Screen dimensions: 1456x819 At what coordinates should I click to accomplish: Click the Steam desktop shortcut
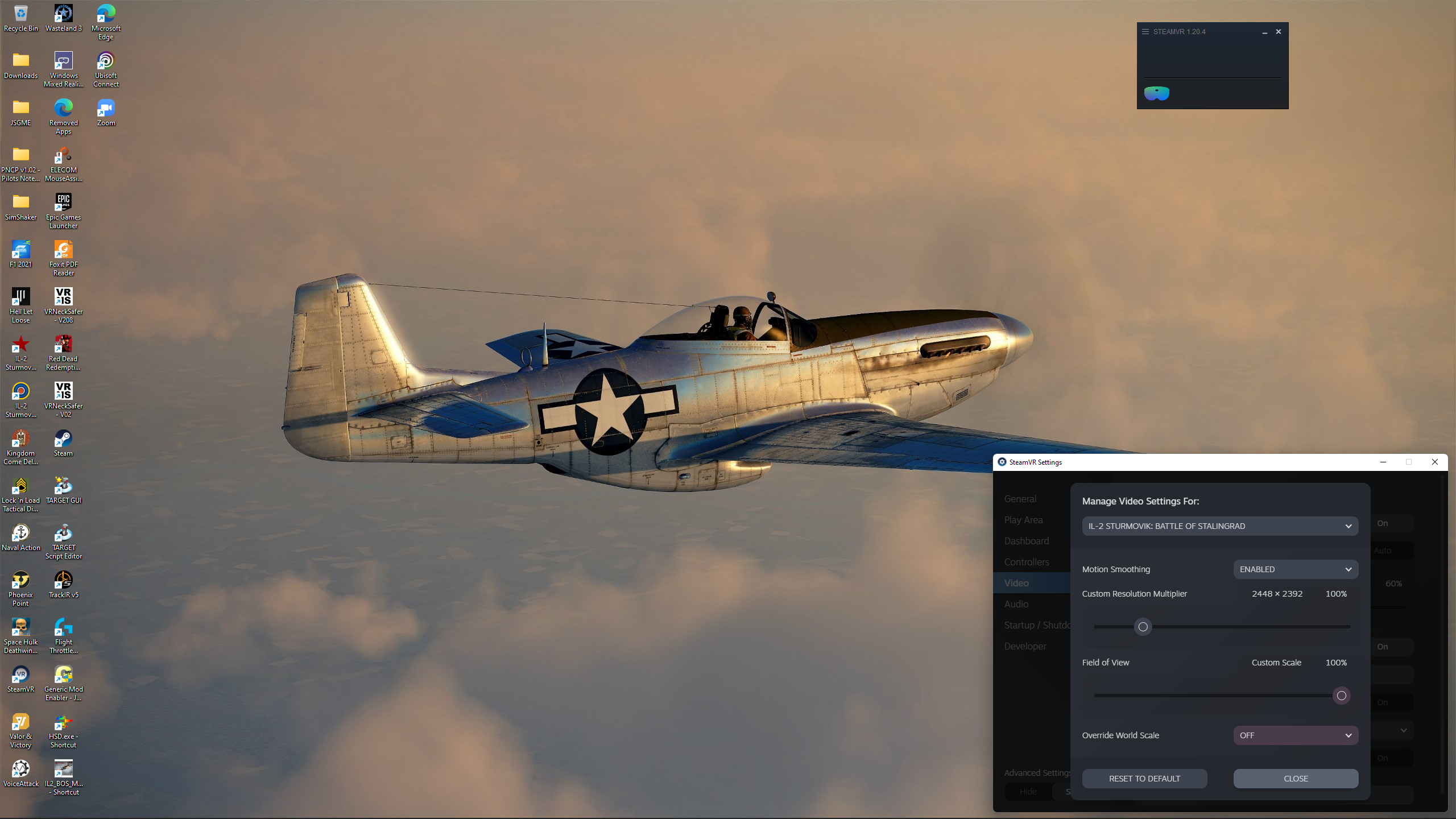64,444
